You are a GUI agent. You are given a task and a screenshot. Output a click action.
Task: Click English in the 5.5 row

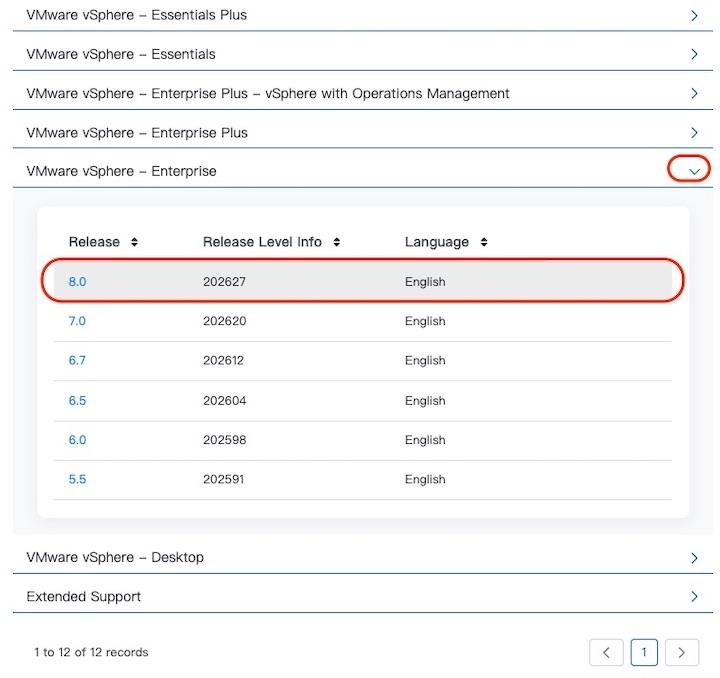pos(425,480)
